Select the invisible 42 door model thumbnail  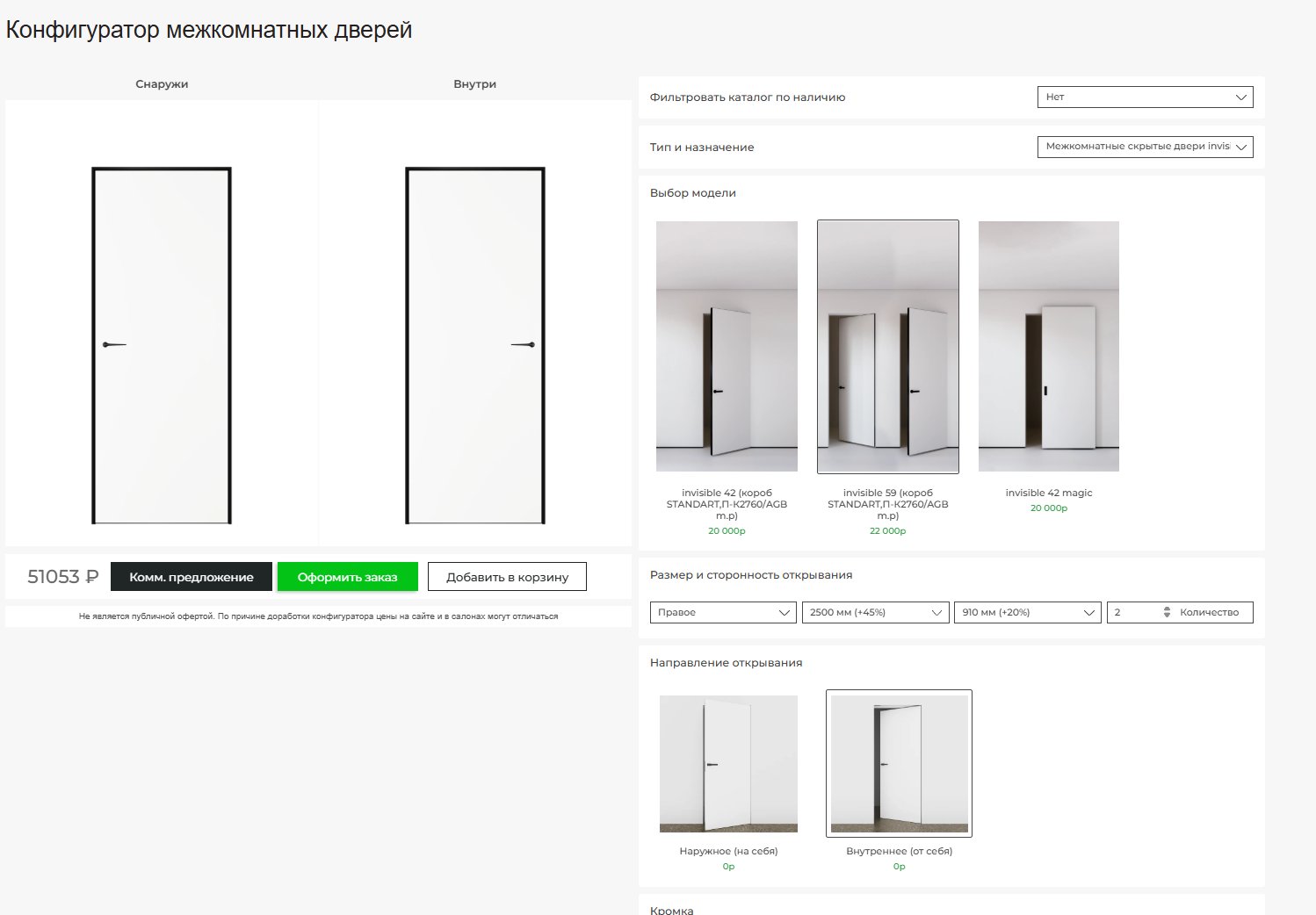point(727,346)
